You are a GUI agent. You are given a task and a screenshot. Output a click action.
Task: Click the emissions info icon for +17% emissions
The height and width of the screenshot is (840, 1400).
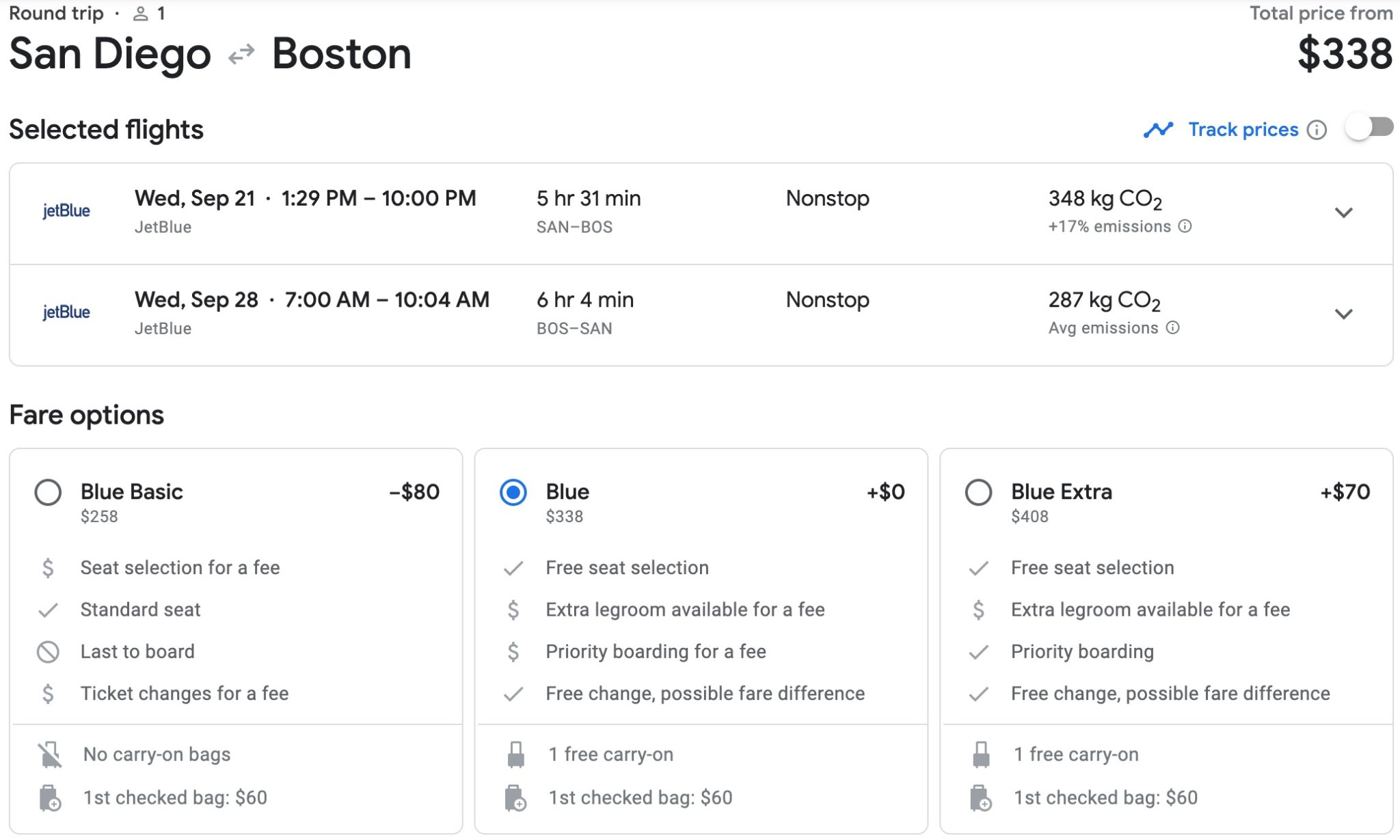[x=1184, y=226]
